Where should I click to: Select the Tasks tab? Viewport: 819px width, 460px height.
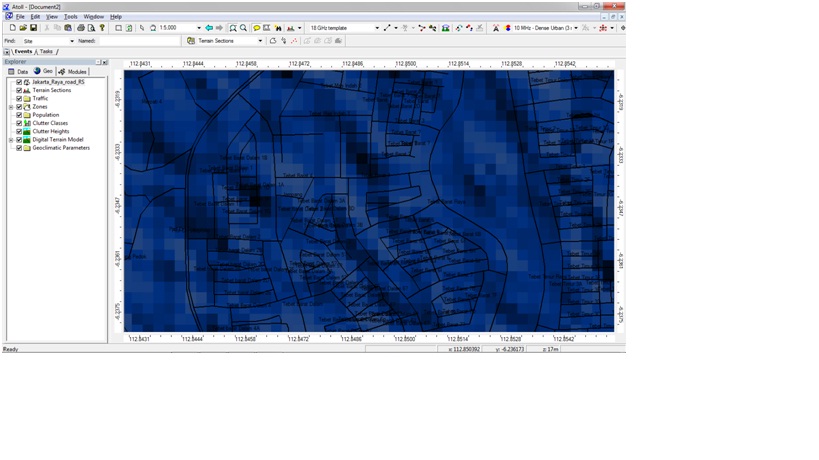46,52
